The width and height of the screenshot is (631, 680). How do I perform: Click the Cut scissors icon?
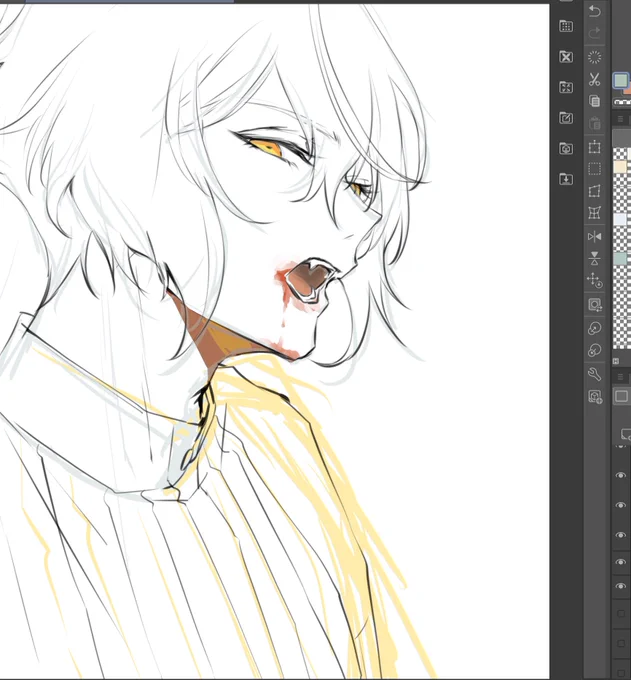(595, 79)
